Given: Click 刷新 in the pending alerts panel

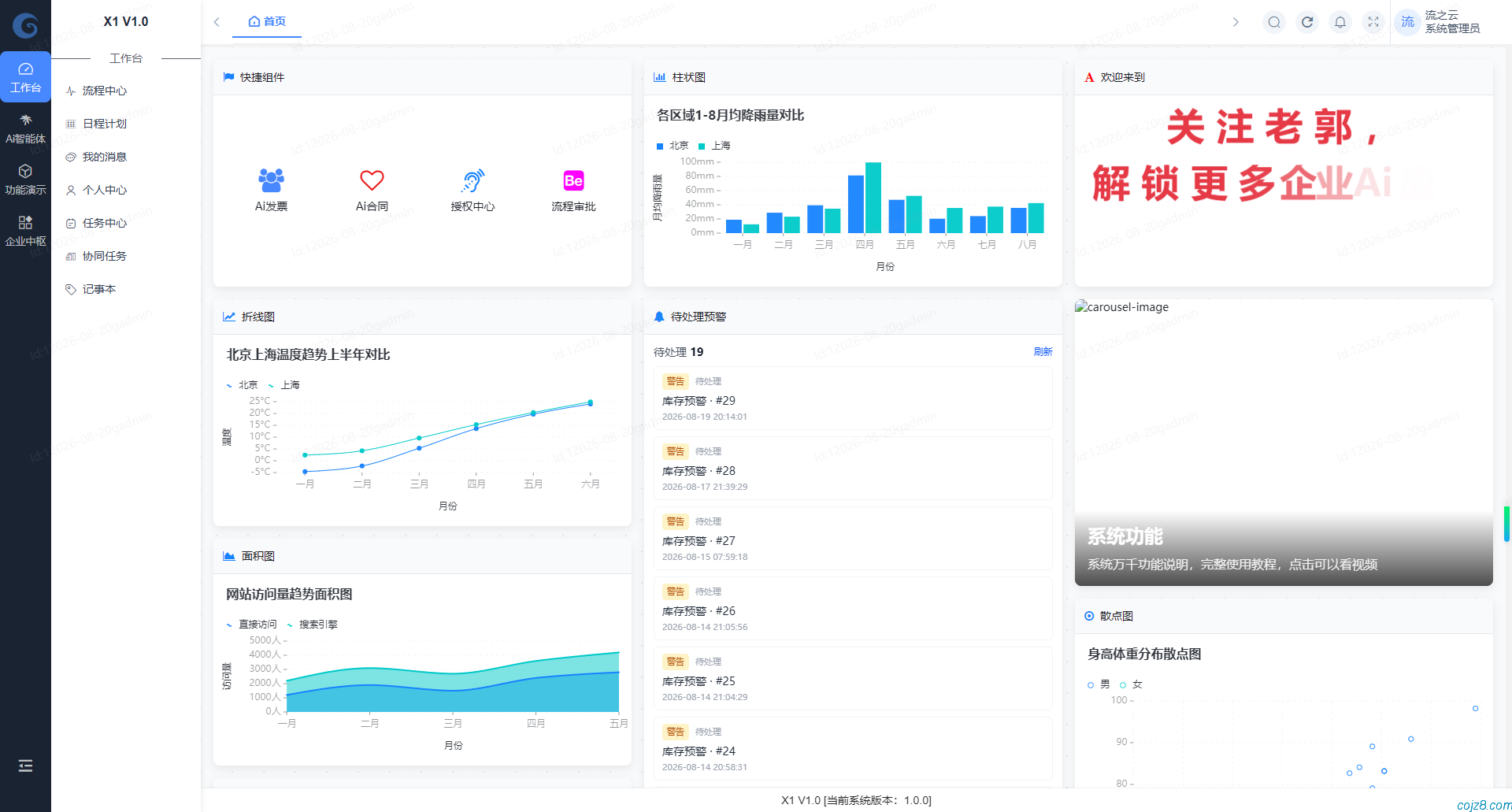Looking at the screenshot, I should [1043, 351].
